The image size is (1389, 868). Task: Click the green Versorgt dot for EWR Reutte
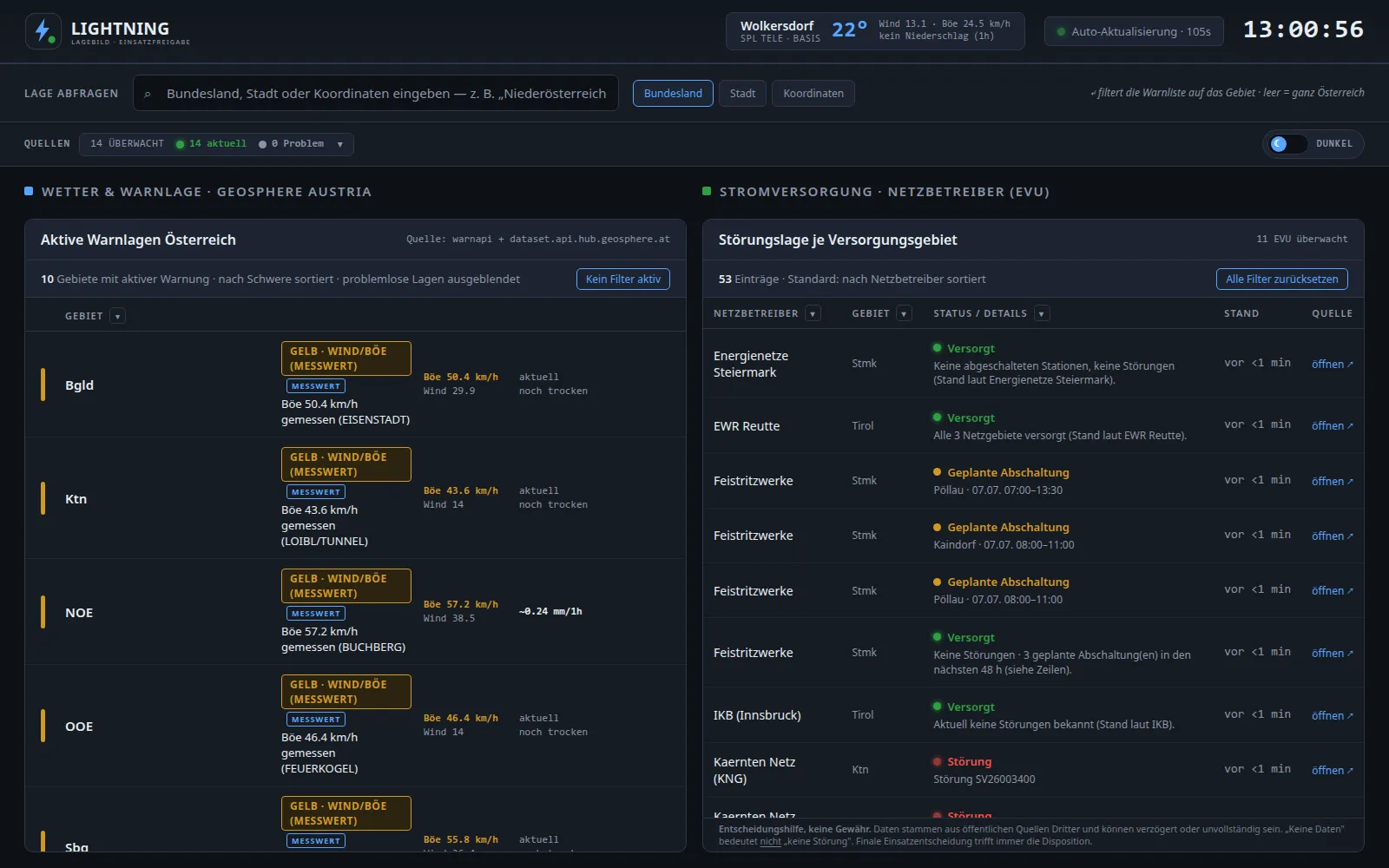(x=937, y=418)
